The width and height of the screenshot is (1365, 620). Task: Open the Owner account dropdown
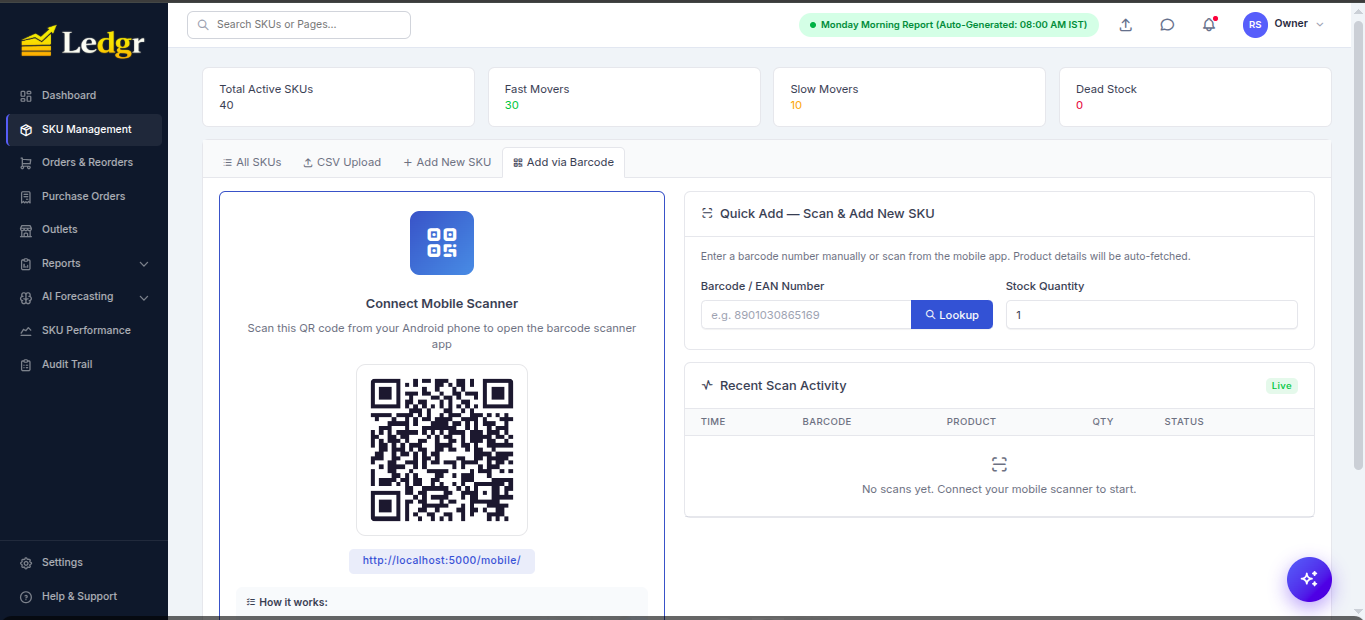pos(1298,24)
